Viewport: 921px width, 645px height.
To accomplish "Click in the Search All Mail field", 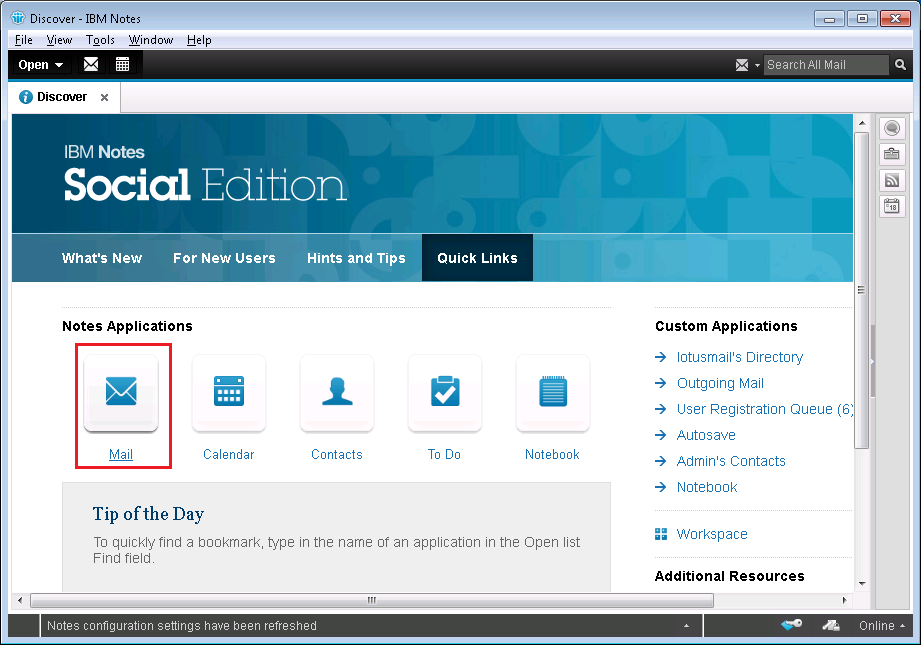I will pos(827,65).
